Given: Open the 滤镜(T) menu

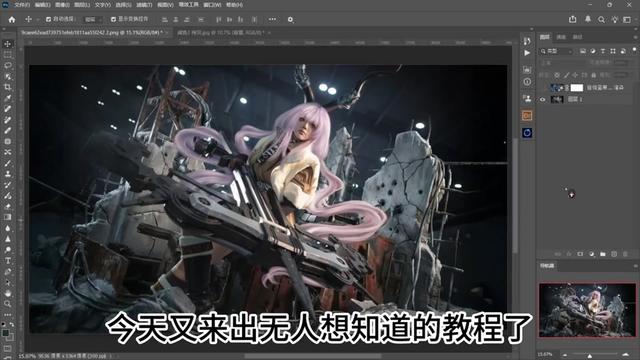Looking at the screenshot, I should 144,5.
